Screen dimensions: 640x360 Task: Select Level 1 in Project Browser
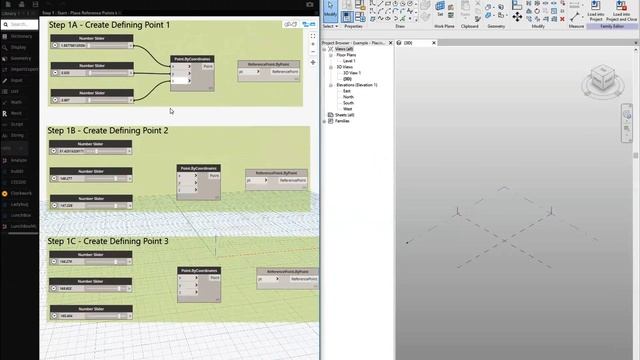349,61
